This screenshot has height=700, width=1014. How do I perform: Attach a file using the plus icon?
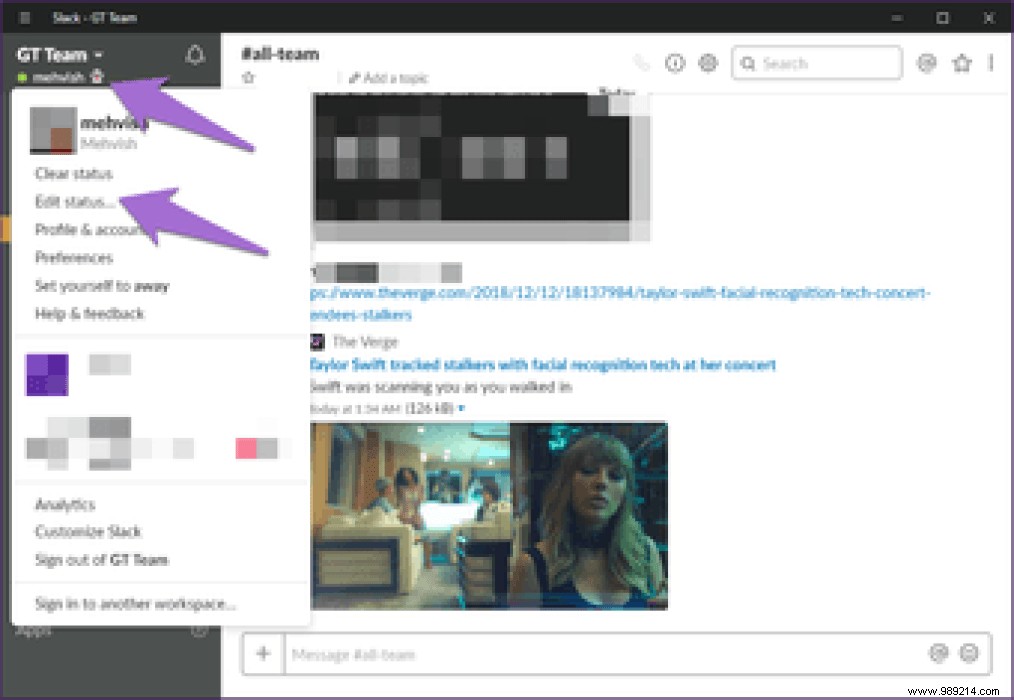[x=263, y=654]
